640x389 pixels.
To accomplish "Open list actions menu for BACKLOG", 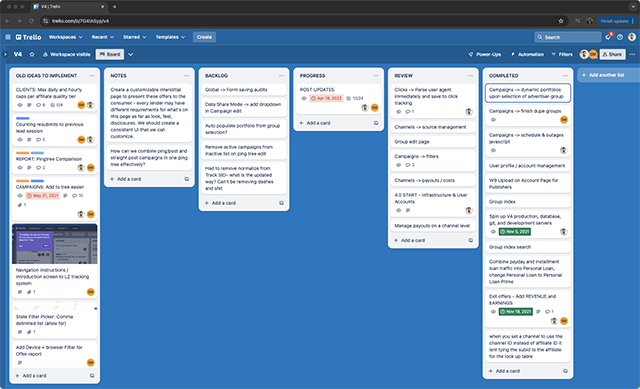I will click(281, 76).
